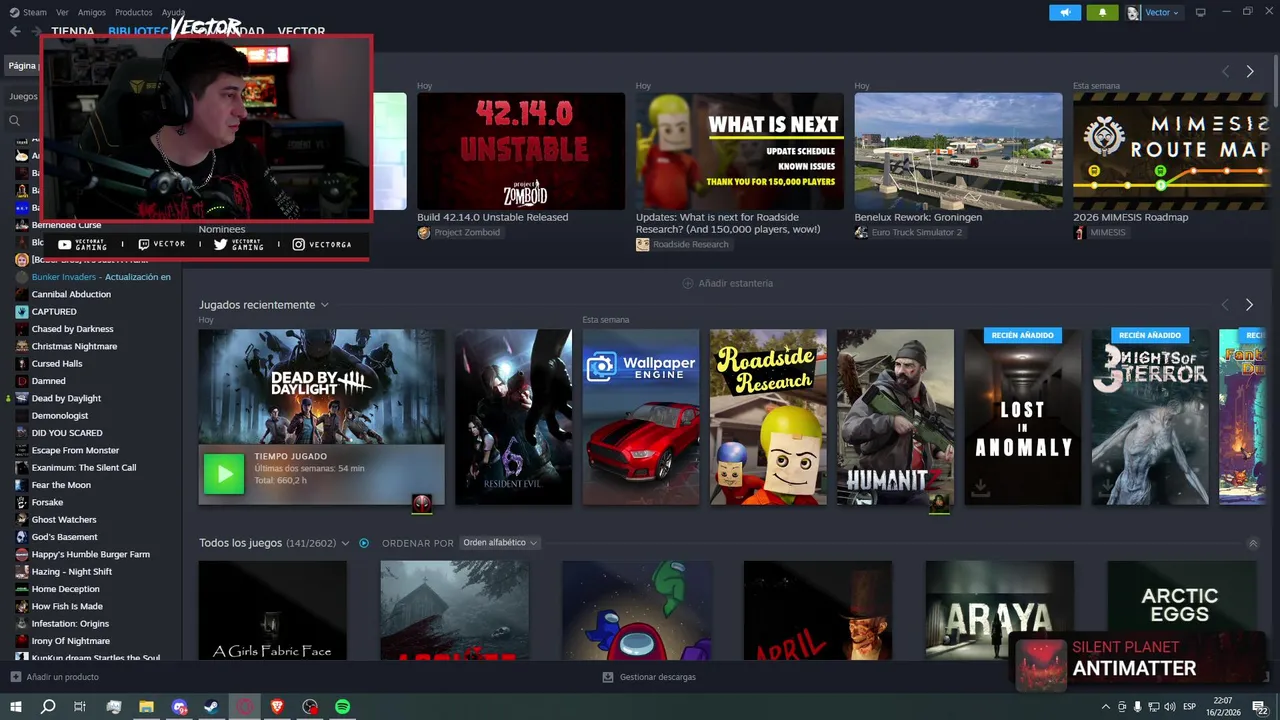Image resolution: width=1280 pixels, height=720 pixels.
Task: Click Añadir un producto
Action: (x=54, y=677)
